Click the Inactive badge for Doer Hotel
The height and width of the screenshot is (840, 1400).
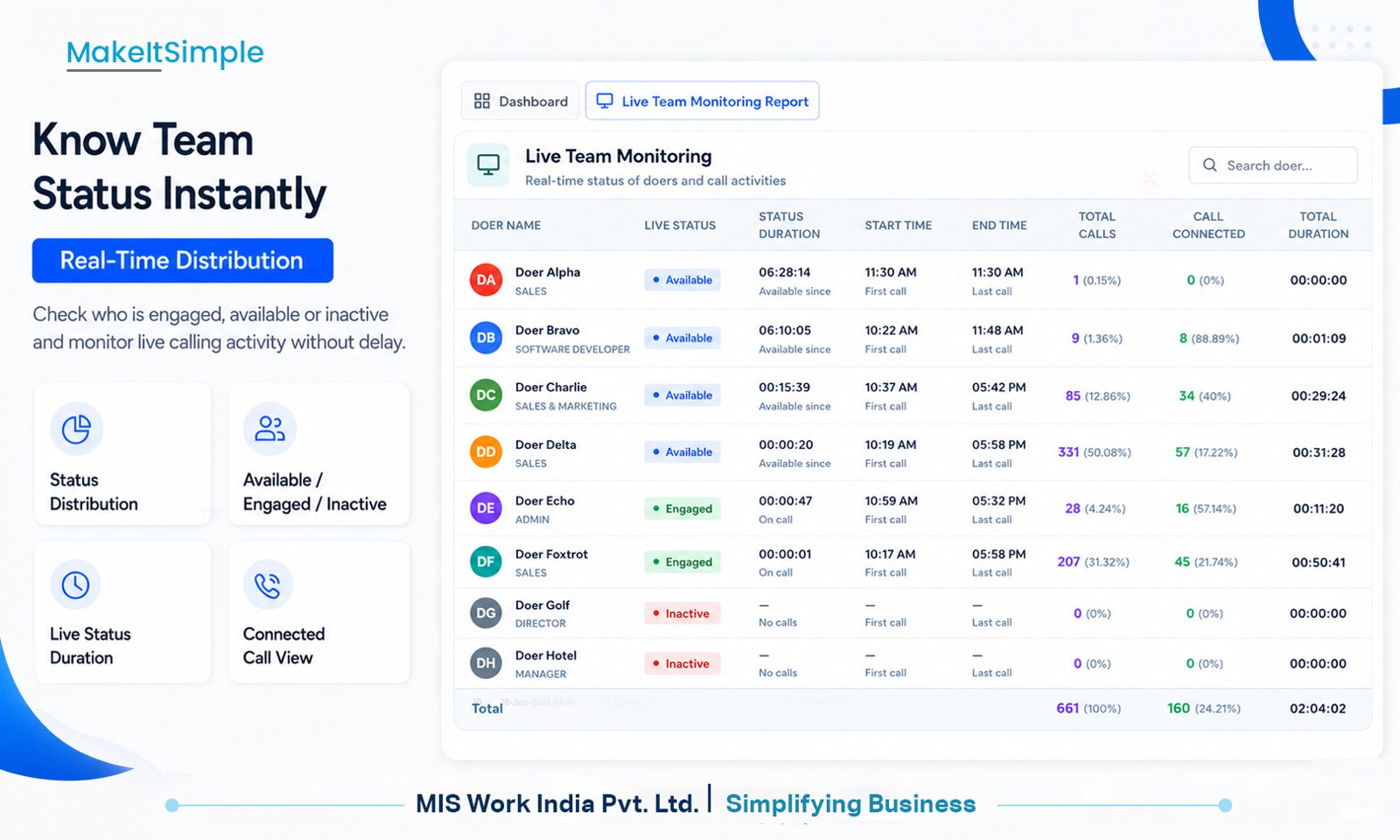coord(682,663)
